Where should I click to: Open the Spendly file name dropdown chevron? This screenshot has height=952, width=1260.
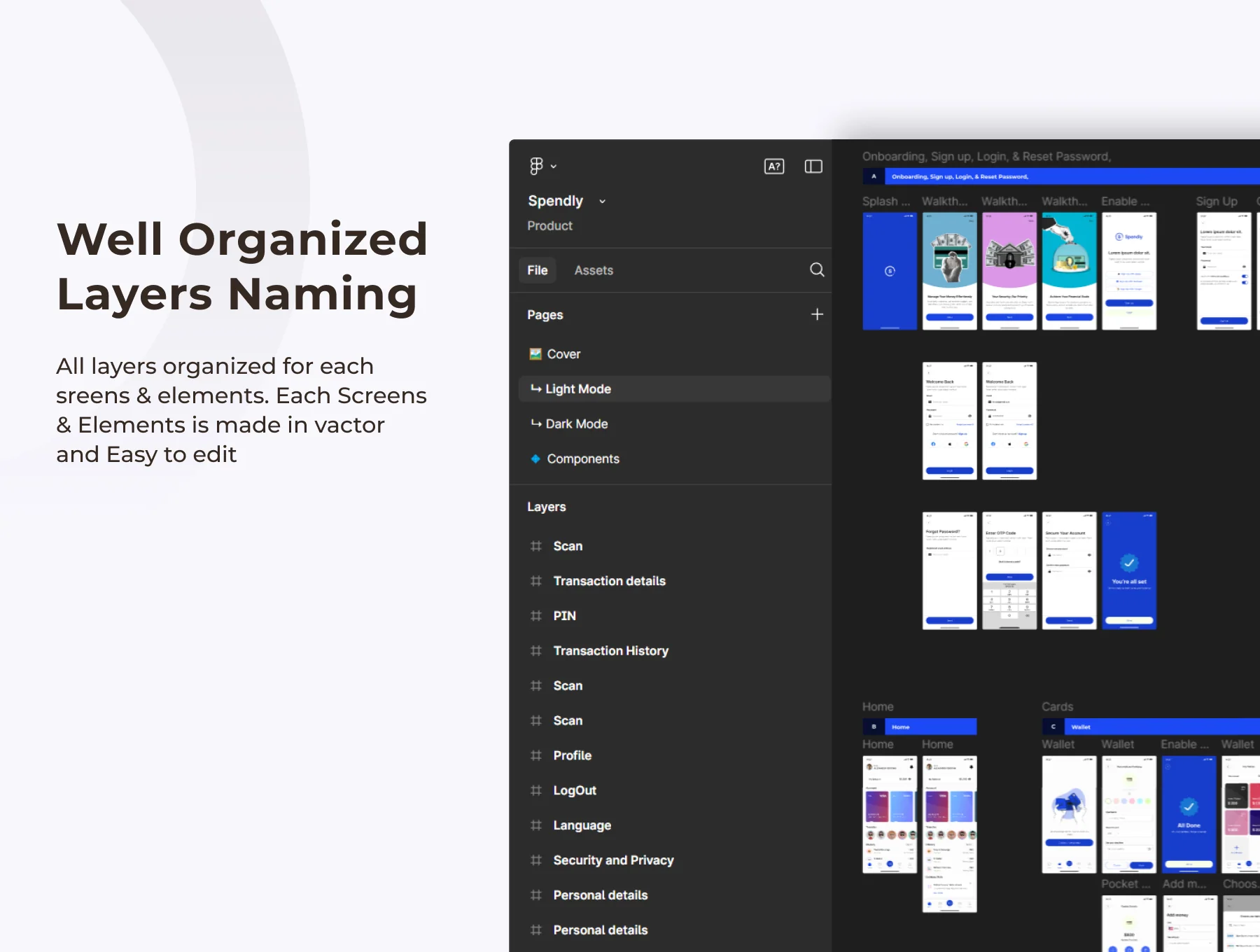[602, 202]
